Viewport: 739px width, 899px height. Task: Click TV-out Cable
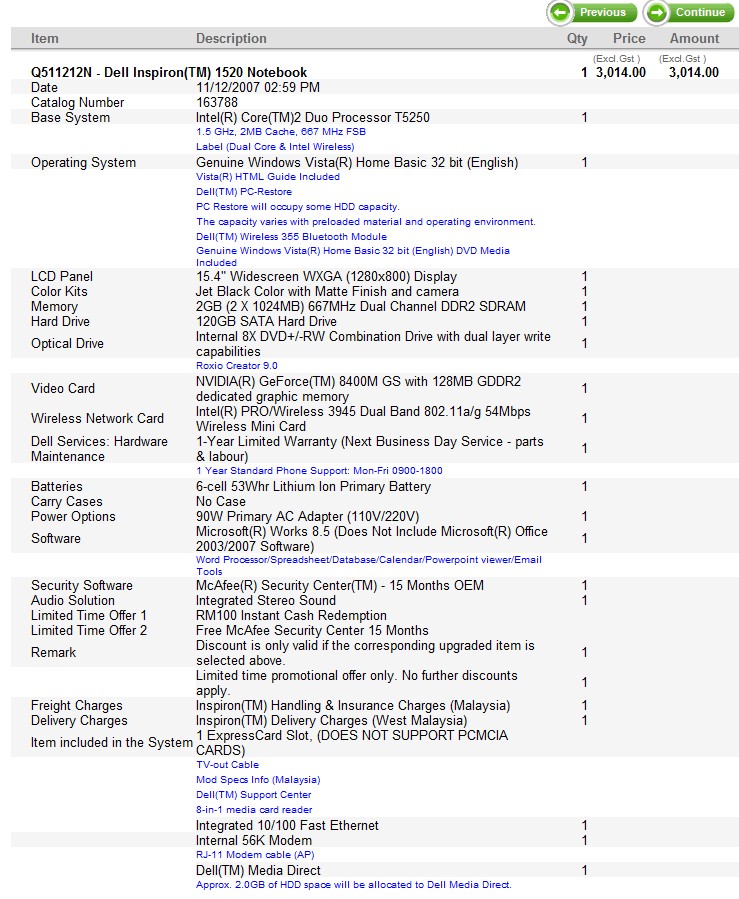228,764
